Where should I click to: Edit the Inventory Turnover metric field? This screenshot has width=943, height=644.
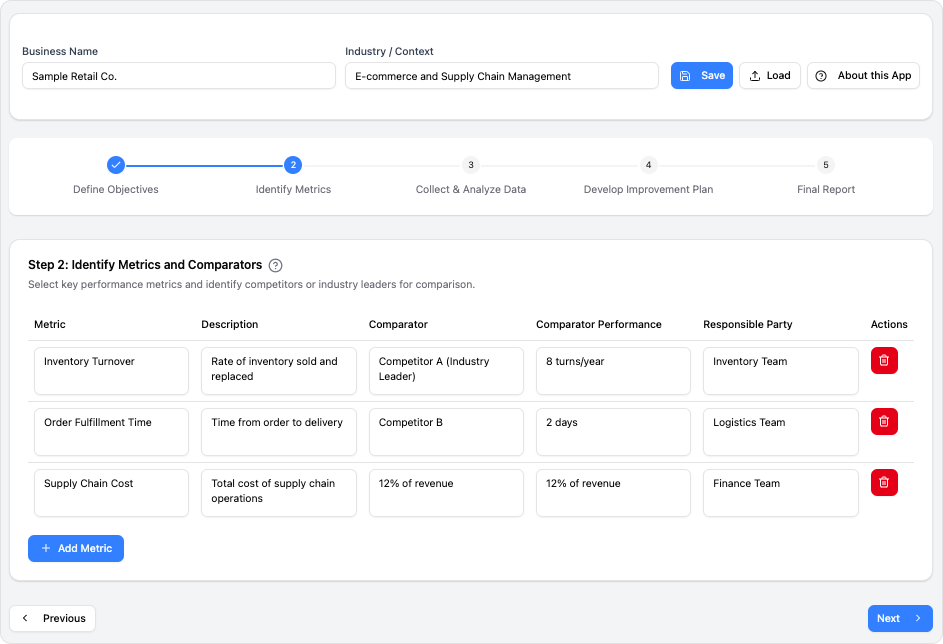pos(111,371)
